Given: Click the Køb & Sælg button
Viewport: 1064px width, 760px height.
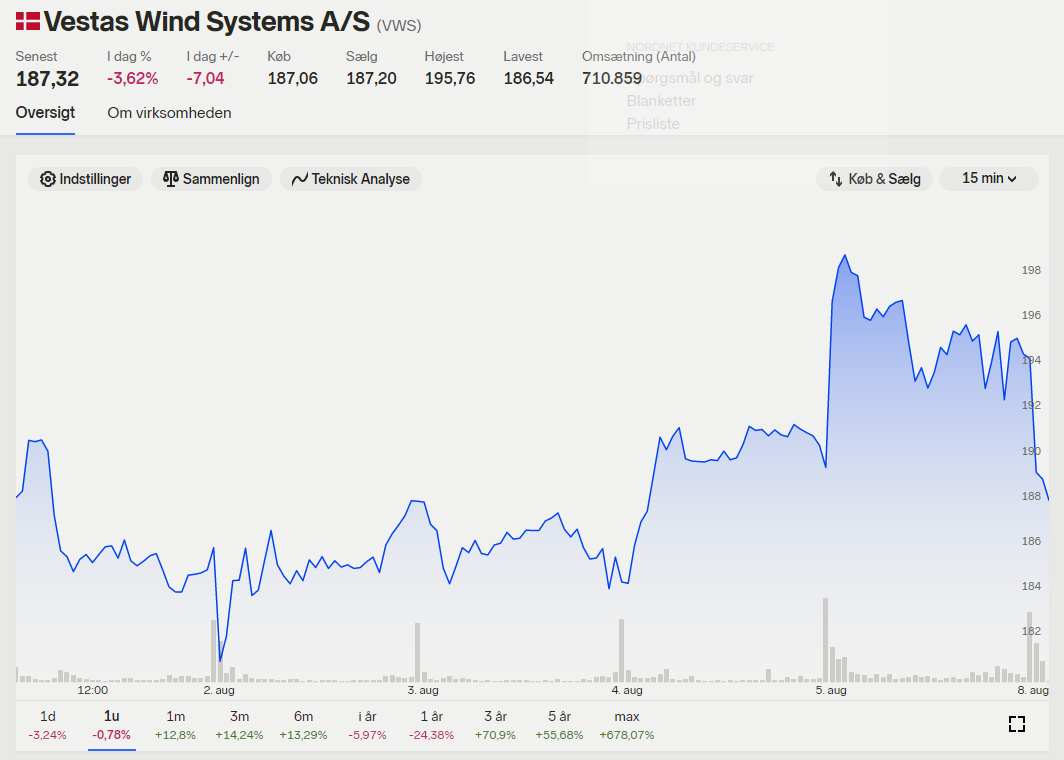Looking at the screenshot, I should pos(875,179).
